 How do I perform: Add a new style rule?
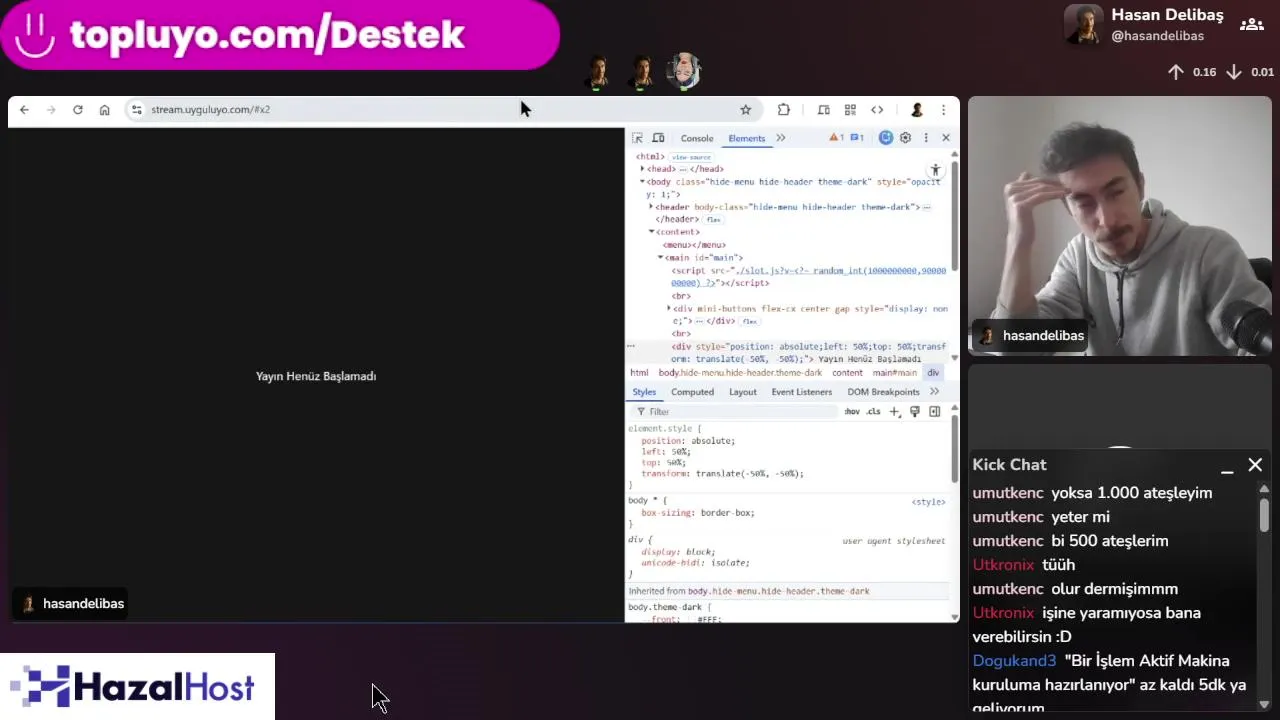[x=895, y=412]
